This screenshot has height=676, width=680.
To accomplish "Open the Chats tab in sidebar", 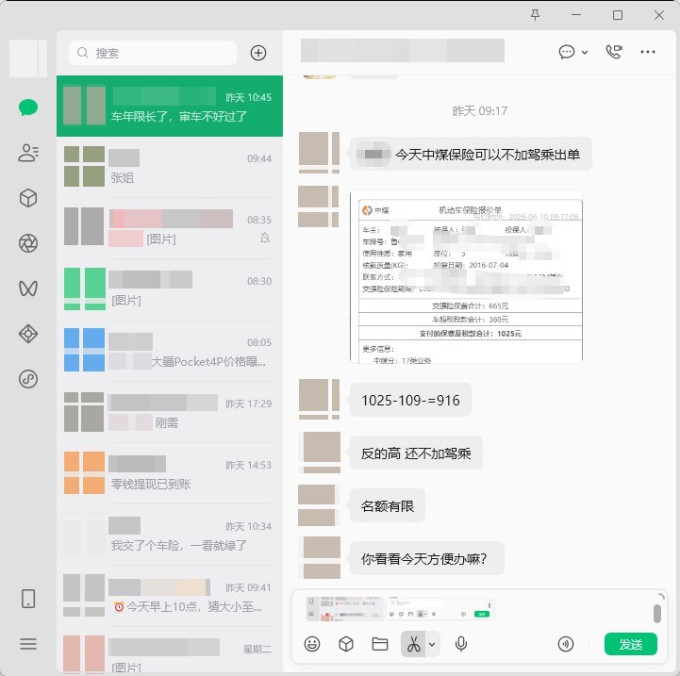I will point(28,107).
